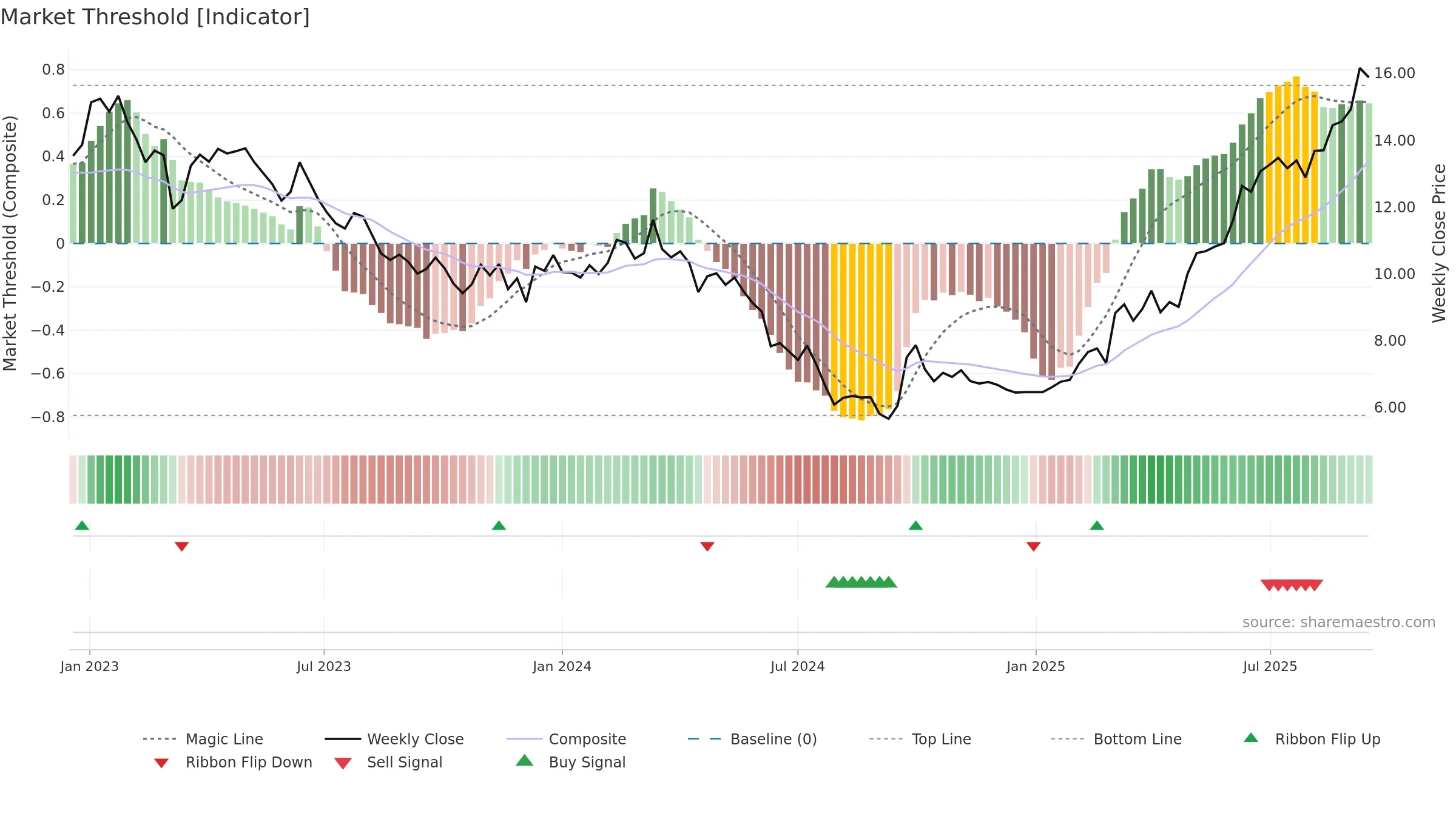
Task: Toggle Buy Signal legend entry
Action: pyautogui.click(x=570, y=762)
